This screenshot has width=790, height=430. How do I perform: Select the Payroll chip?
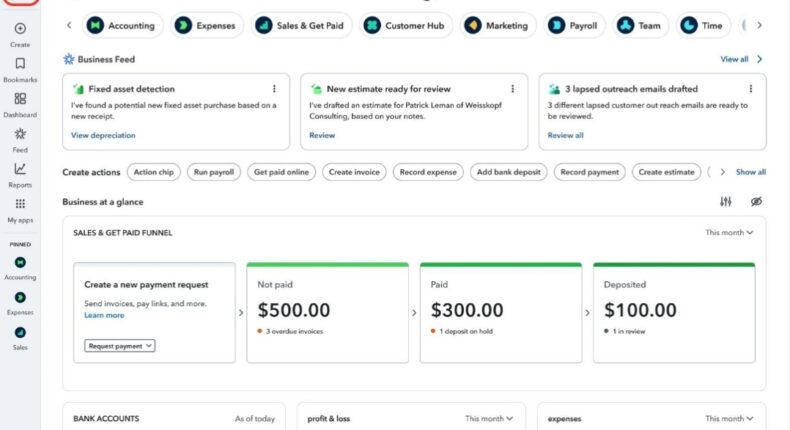[x=574, y=25]
